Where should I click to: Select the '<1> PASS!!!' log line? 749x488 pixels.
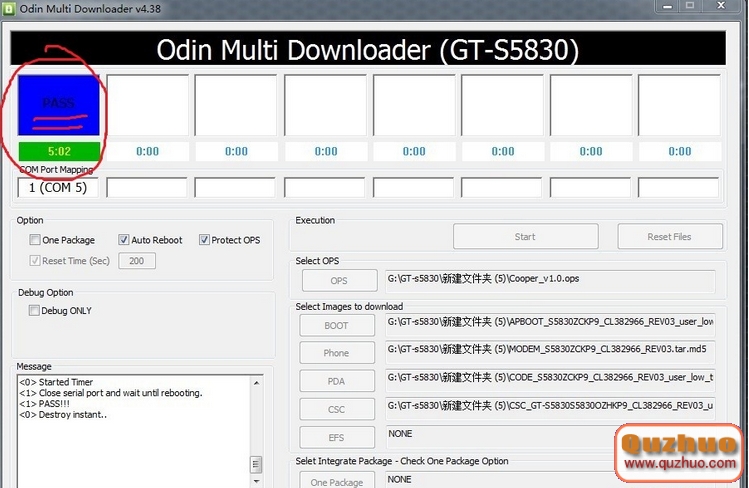[x=44, y=404]
